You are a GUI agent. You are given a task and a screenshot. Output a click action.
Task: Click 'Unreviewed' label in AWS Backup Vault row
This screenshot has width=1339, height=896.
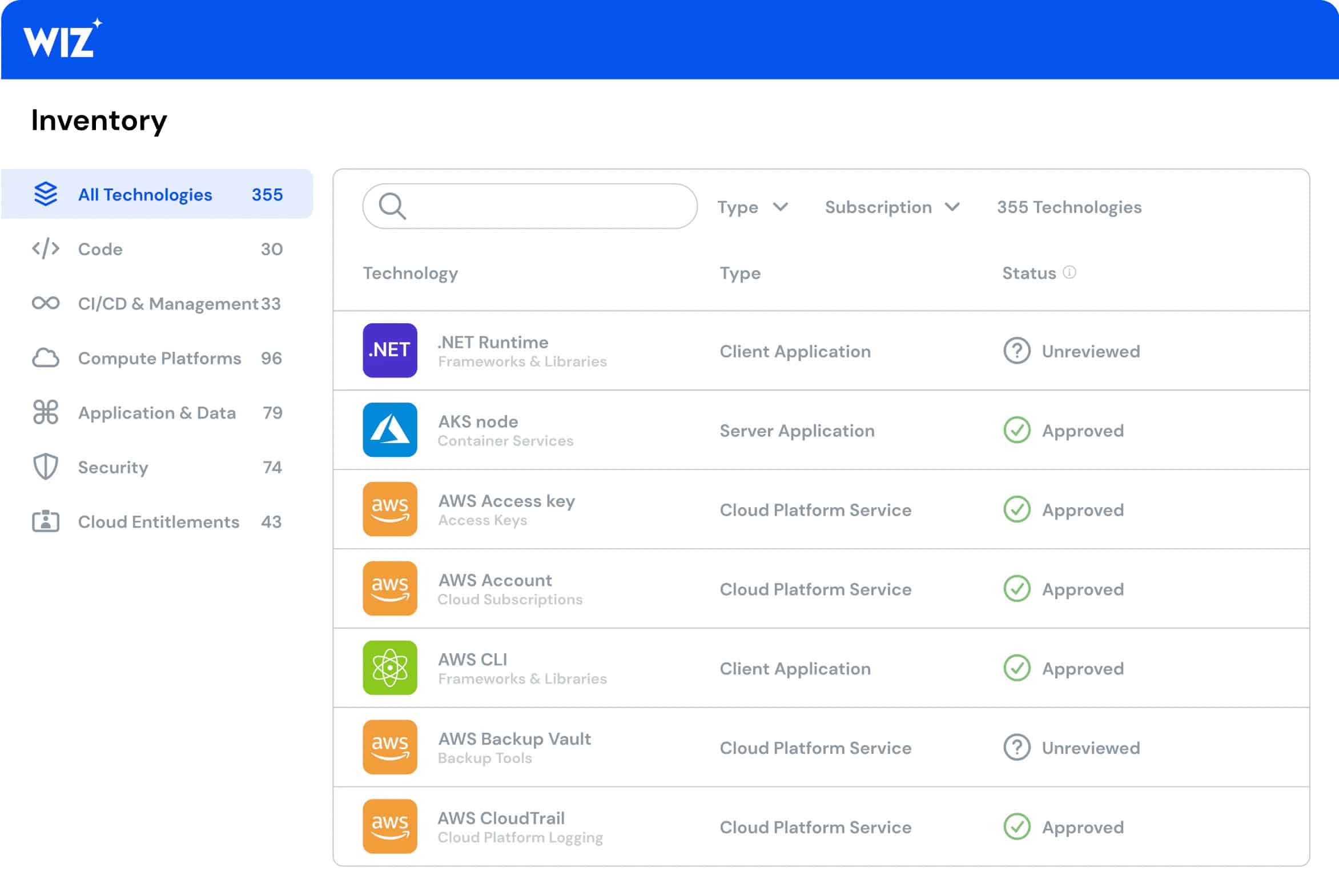click(1091, 748)
